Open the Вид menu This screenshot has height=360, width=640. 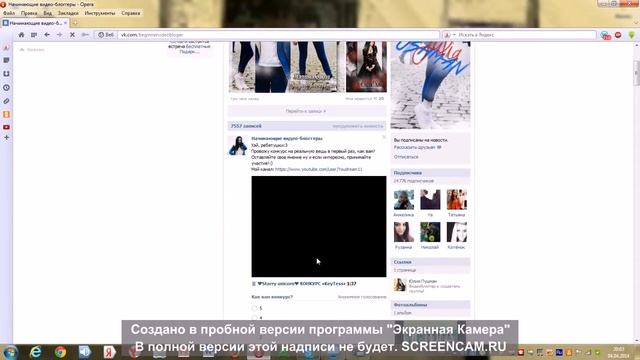(x=48, y=13)
